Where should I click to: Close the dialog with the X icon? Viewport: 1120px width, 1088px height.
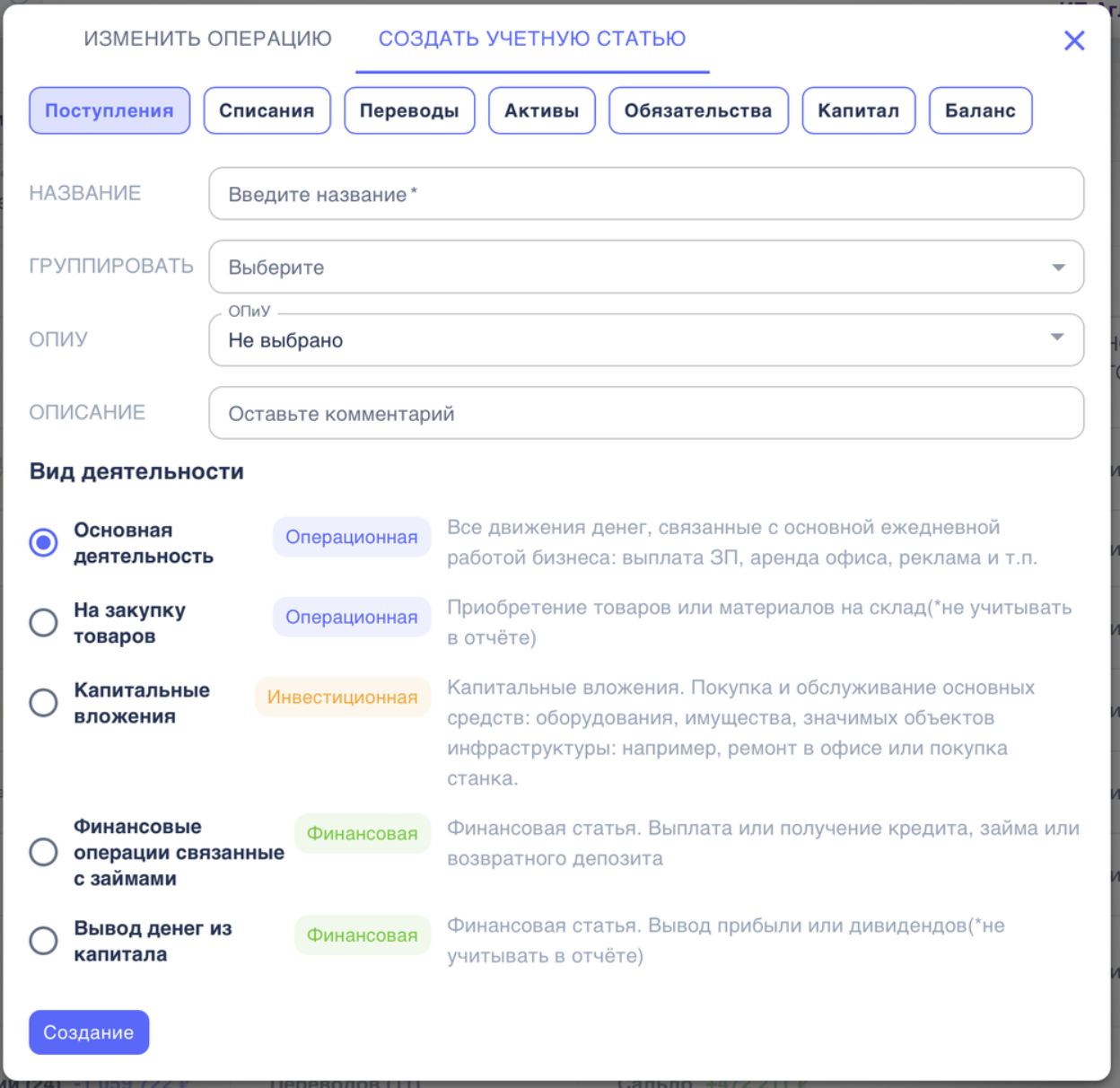click(x=1073, y=39)
